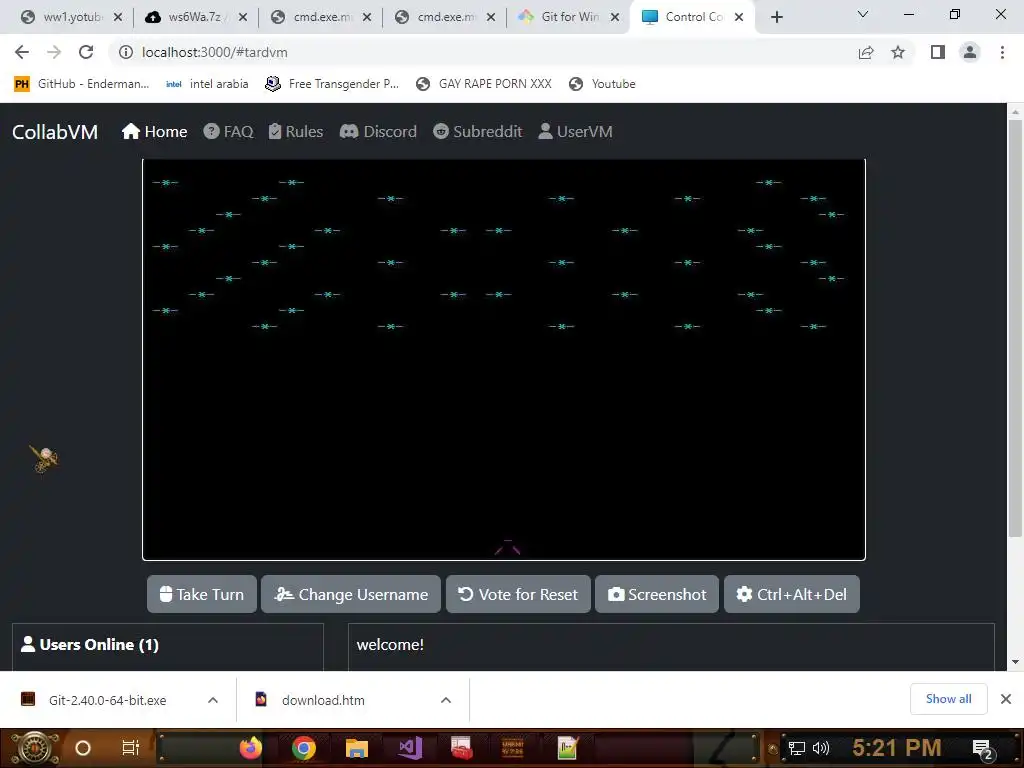
Task: Bookmark this tab with the star
Action: point(898,52)
